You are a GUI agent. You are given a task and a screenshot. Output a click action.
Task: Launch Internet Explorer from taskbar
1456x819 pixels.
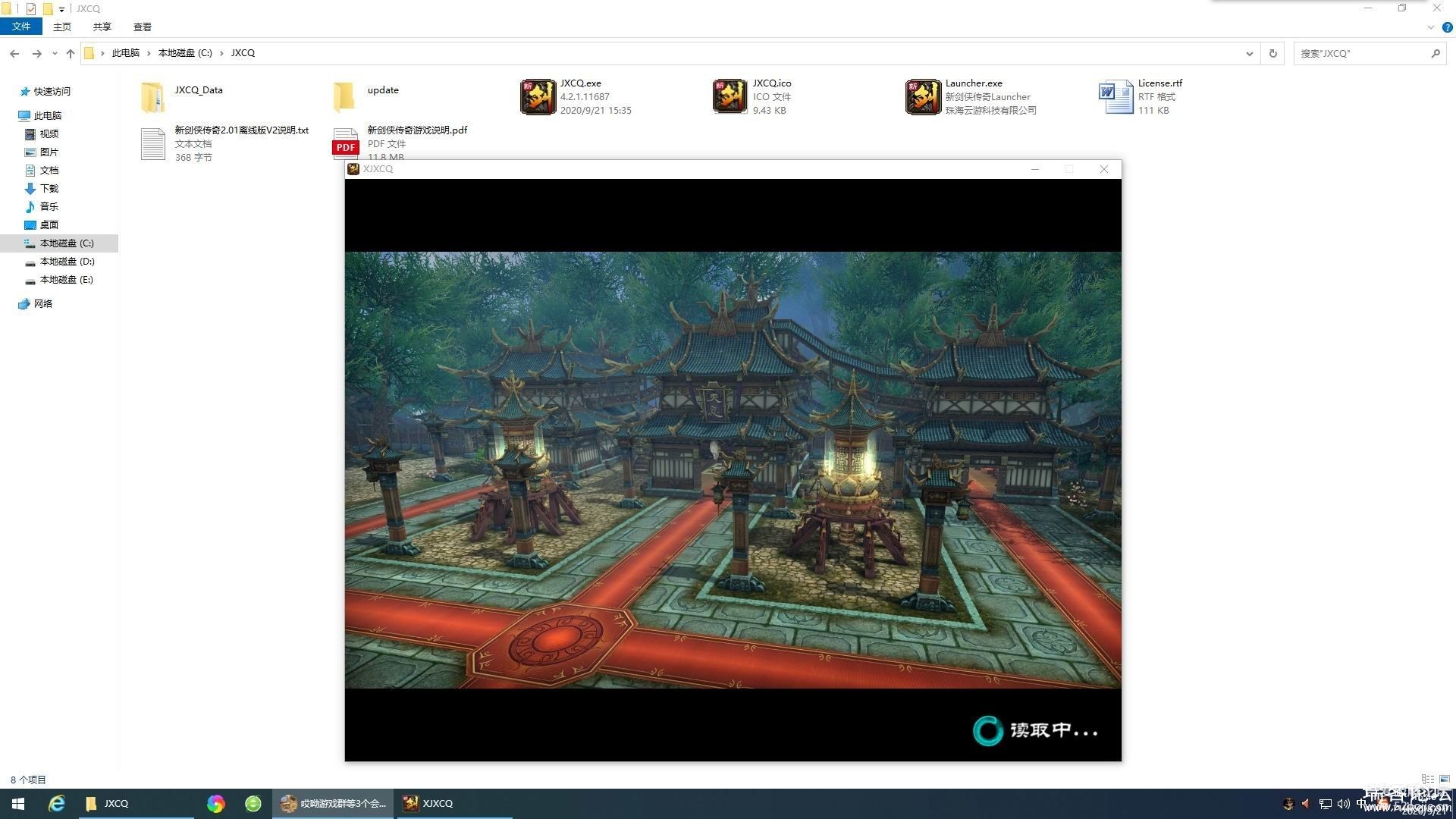(x=57, y=803)
